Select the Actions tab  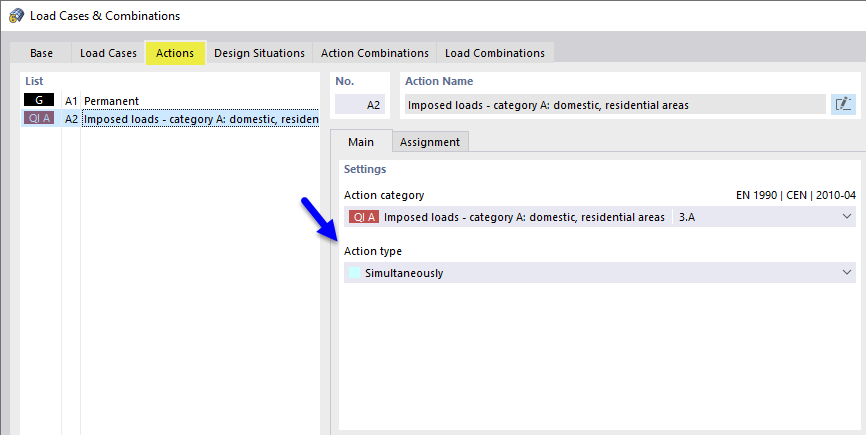[x=175, y=53]
